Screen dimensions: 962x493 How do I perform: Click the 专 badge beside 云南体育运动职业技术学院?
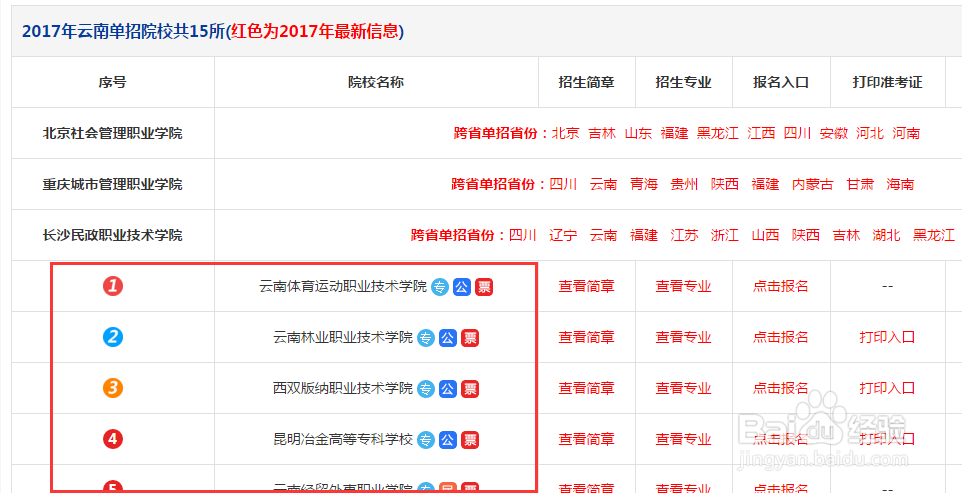point(440,286)
